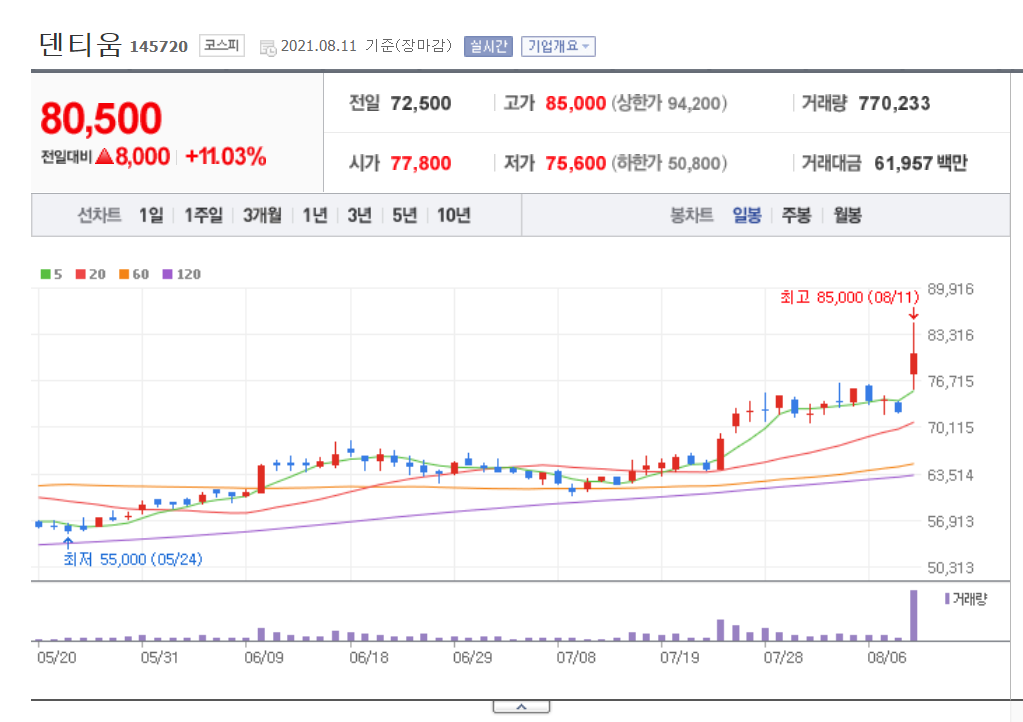Viewport: 1023px width, 722px height.
Task: Click the 05/20 date axis label
Action: (57, 657)
